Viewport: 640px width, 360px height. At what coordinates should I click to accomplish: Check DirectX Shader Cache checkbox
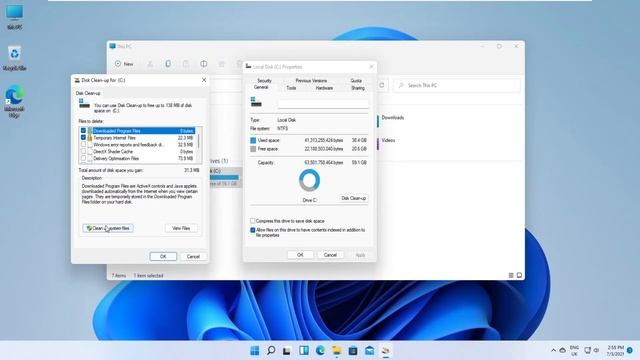tap(83, 151)
